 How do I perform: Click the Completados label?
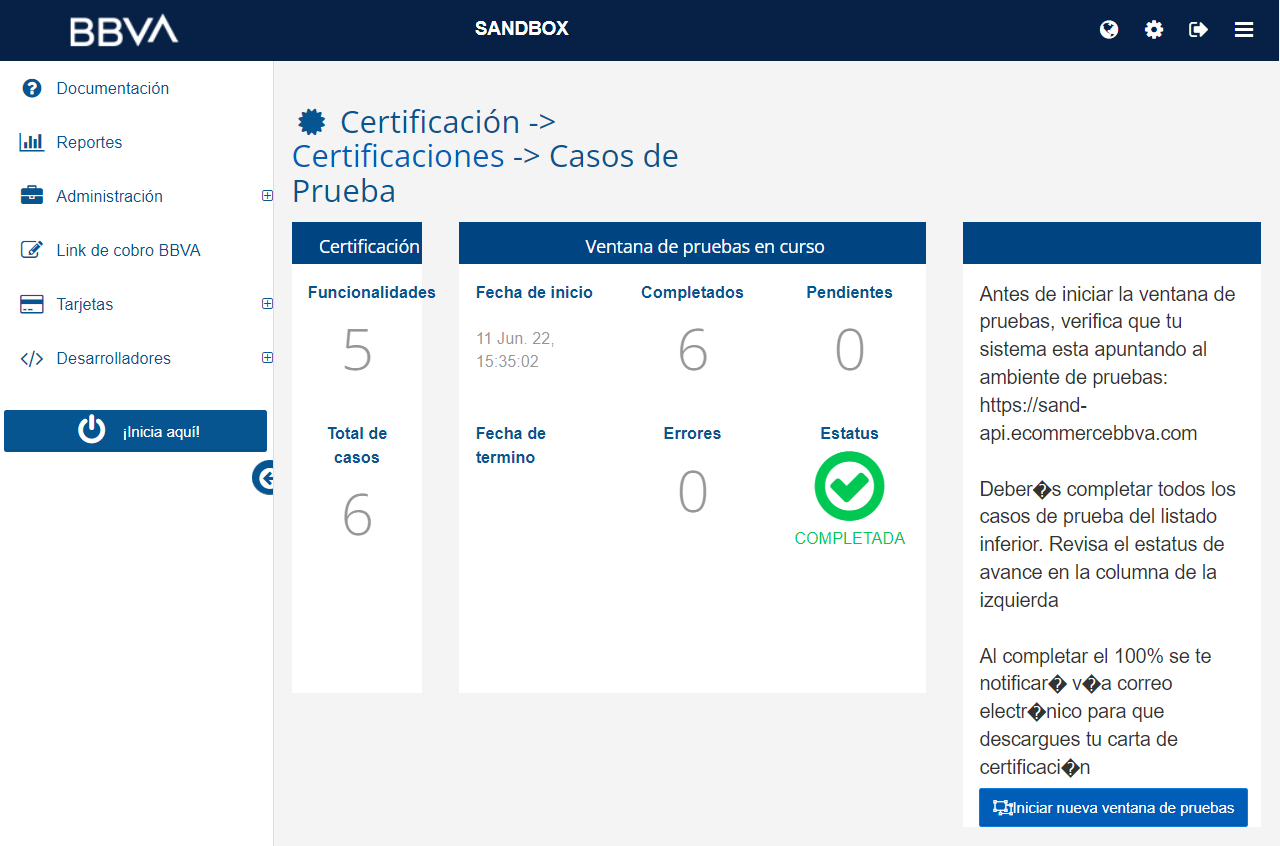click(692, 293)
